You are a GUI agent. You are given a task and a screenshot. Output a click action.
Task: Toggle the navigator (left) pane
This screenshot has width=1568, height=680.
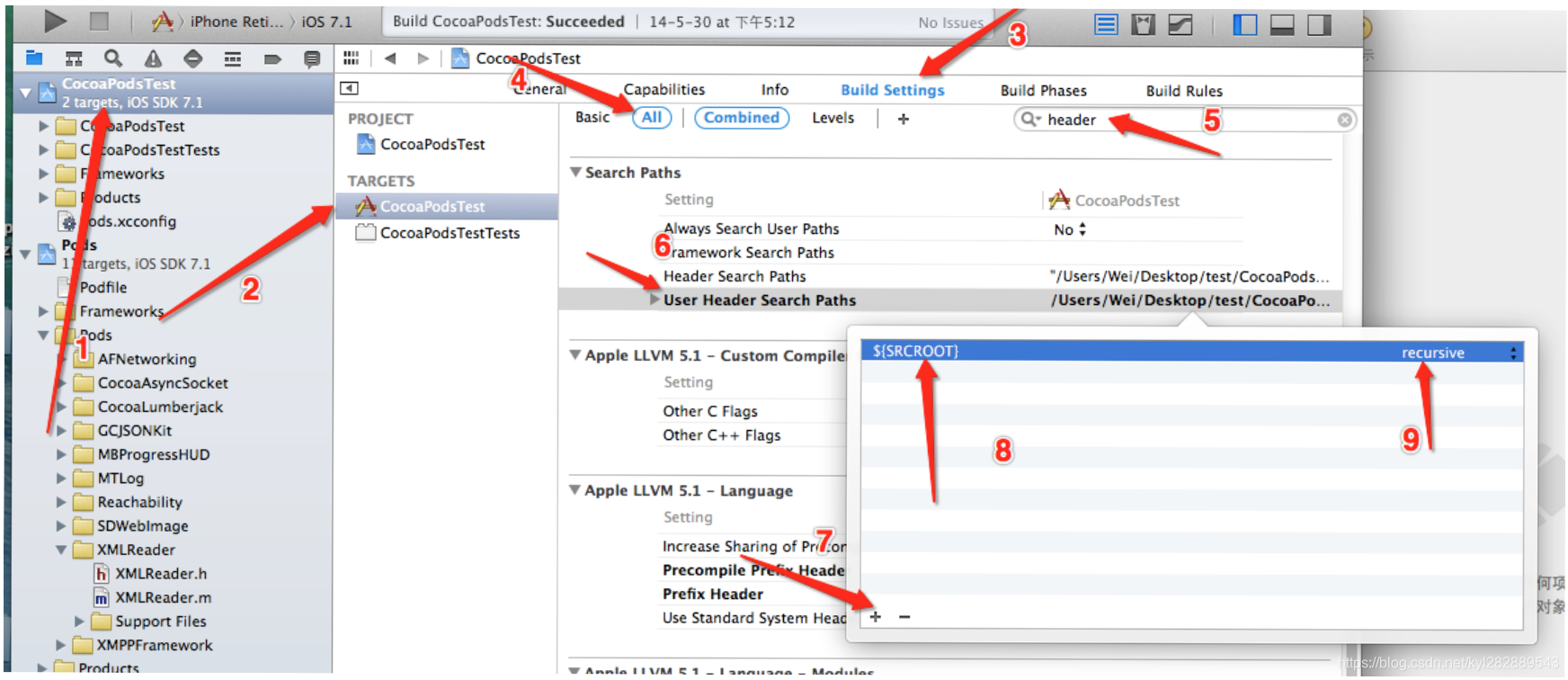1245,24
